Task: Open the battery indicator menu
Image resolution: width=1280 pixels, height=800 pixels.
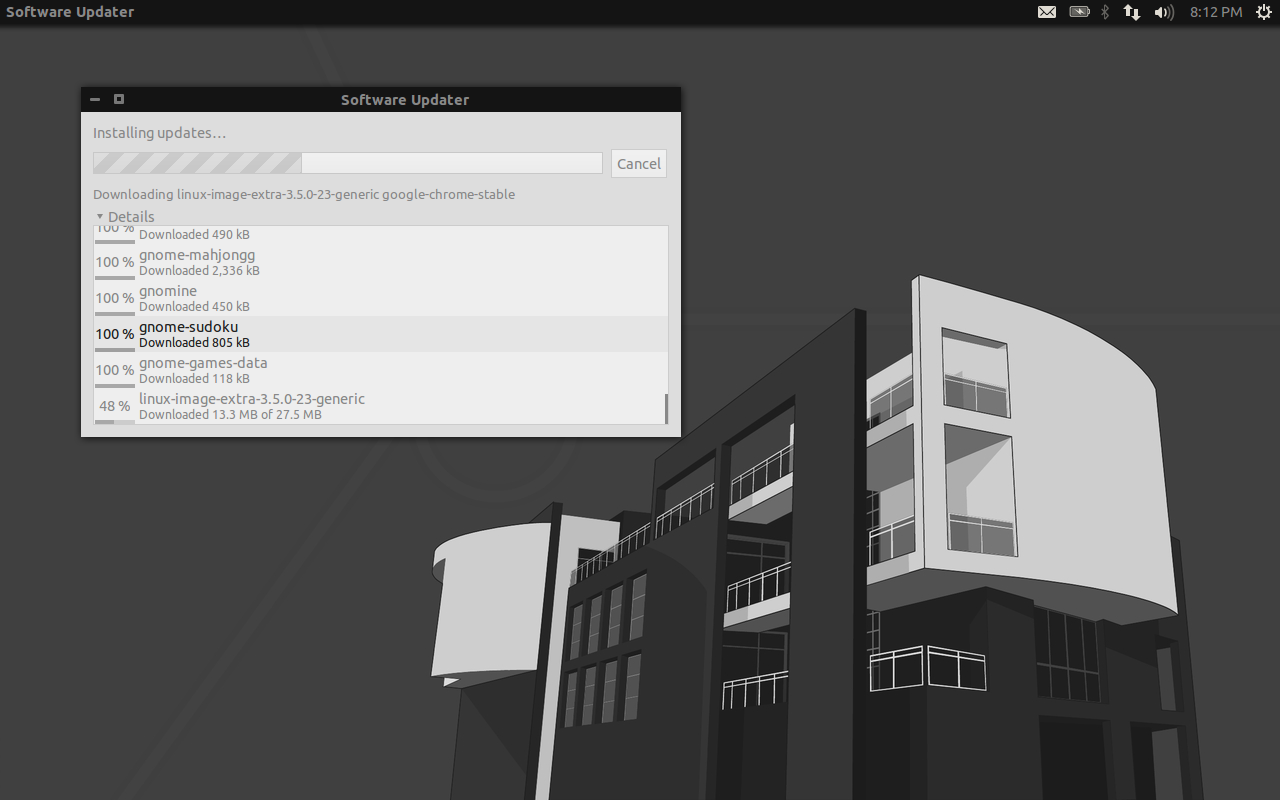Action: click(1079, 12)
